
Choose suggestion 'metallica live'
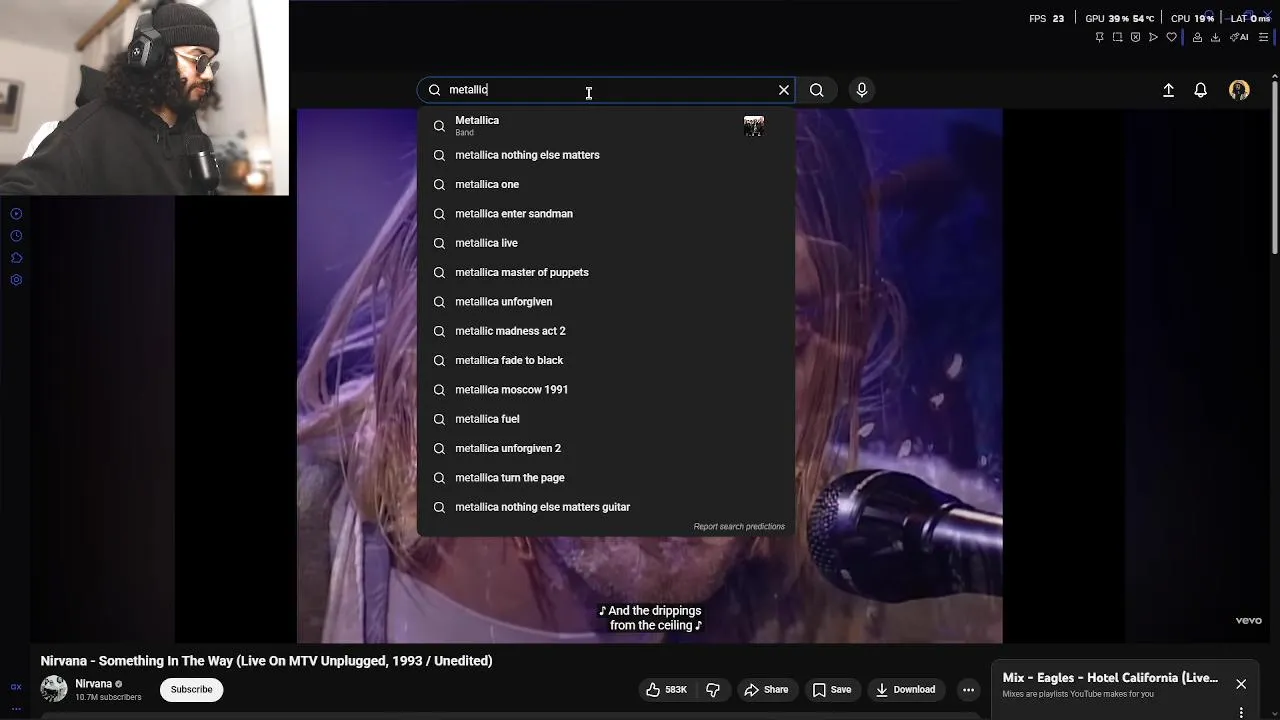(606, 243)
